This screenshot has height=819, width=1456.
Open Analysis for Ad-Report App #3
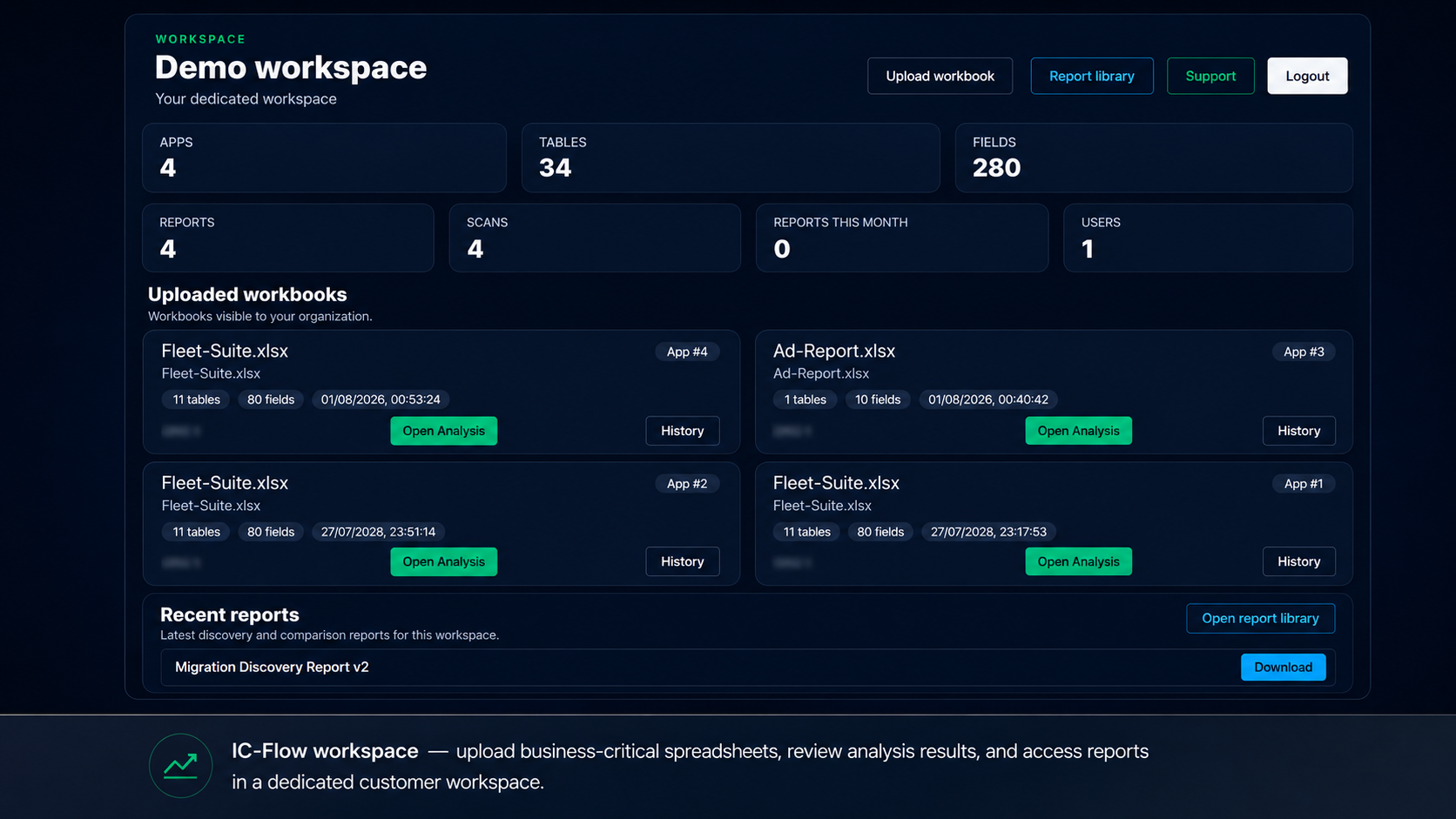point(1078,431)
